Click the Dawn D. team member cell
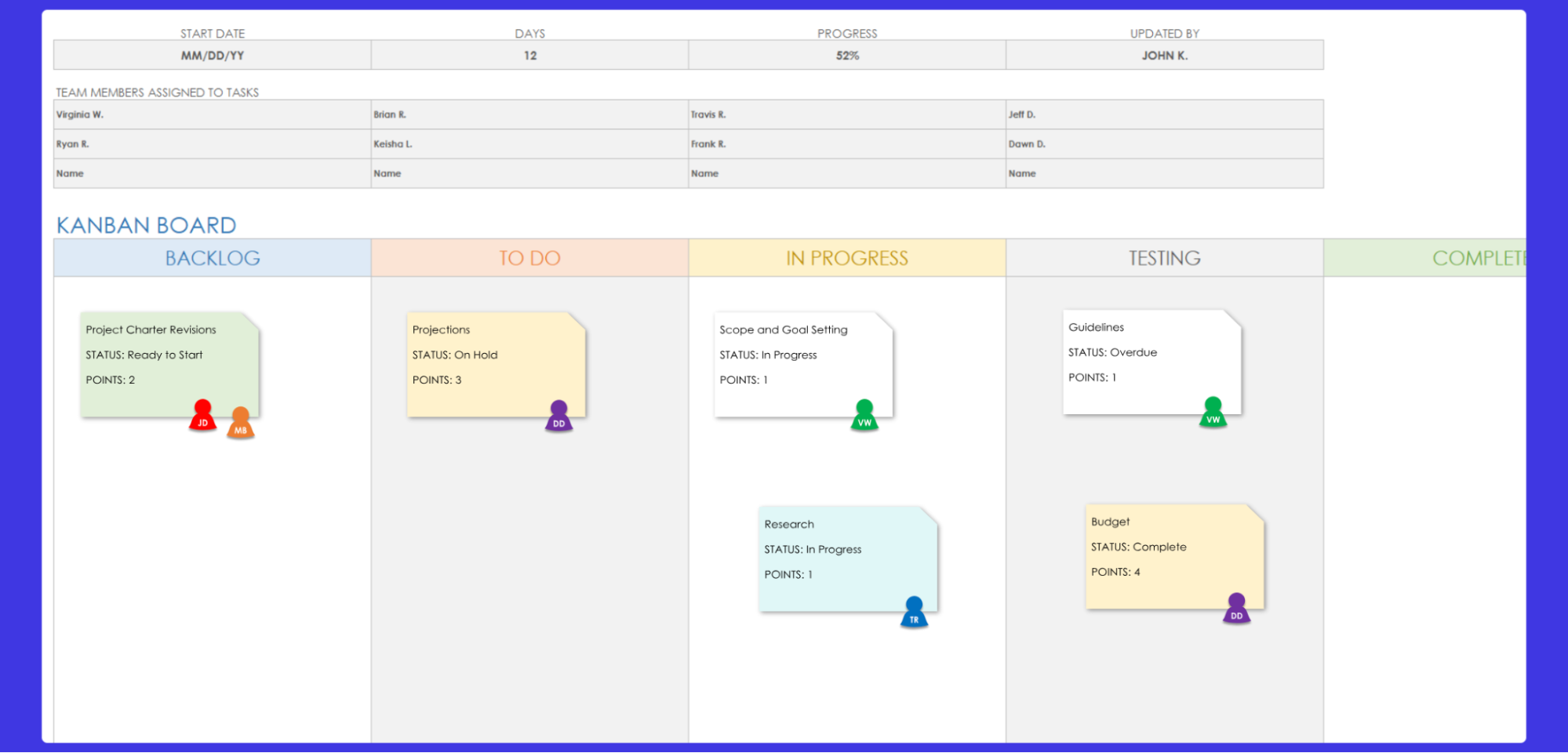This screenshot has height=753, width=1568. (1165, 144)
